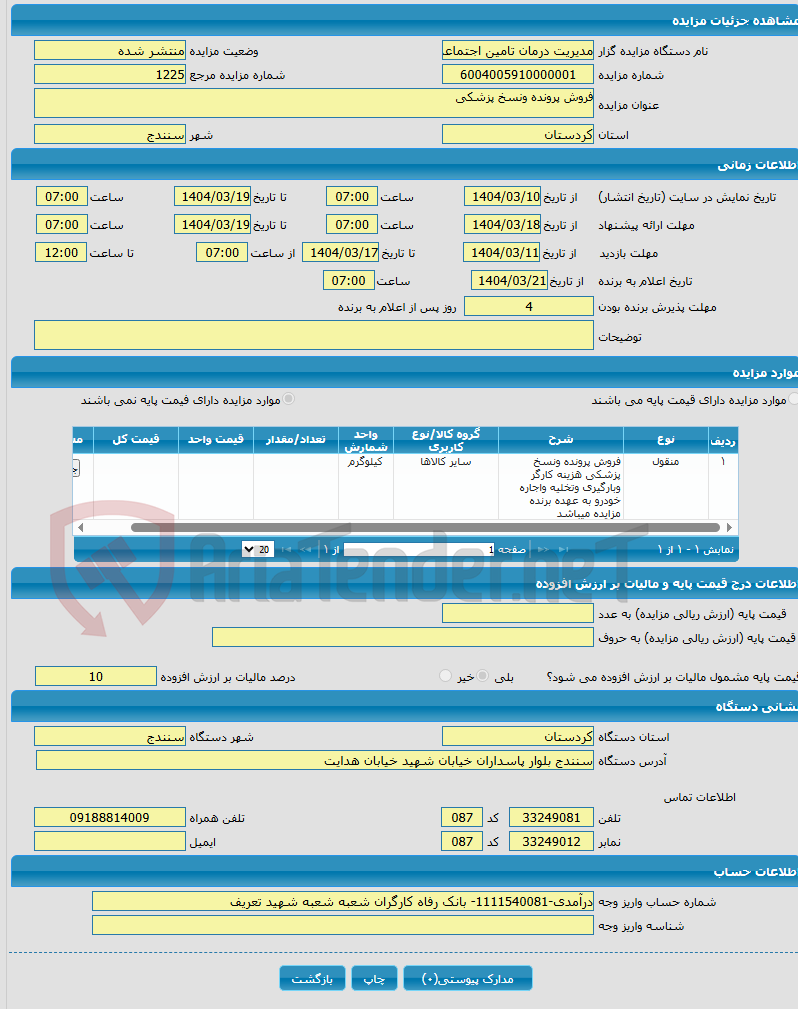798x1009 pixels.
Task: Click the visit end time 12:00 field
Action: pos(61,252)
